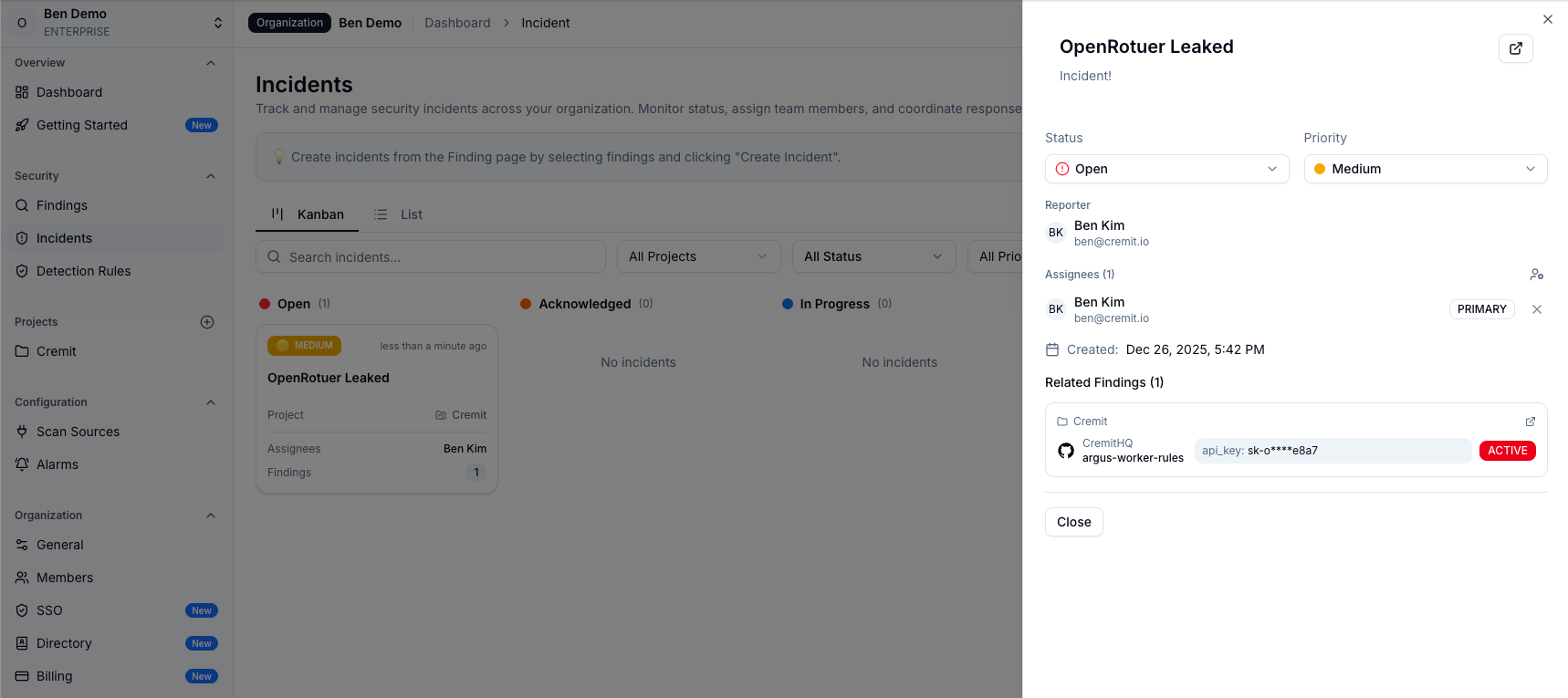The image size is (1568, 698).
Task: Click the Dashboard grid icon in sidebar
Action: coord(22,92)
